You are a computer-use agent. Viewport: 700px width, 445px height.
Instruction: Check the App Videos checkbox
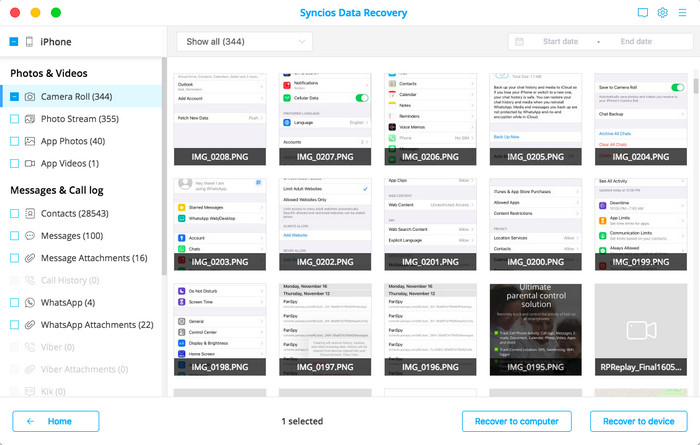click(14, 163)
